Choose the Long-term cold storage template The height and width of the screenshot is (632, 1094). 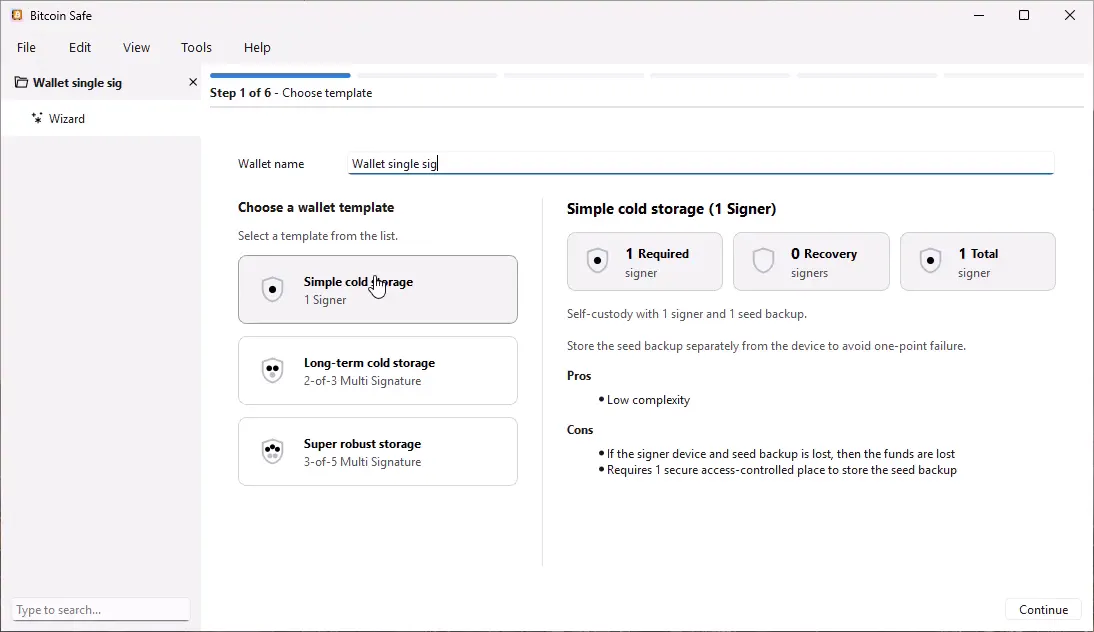click(x=377, y=370)
